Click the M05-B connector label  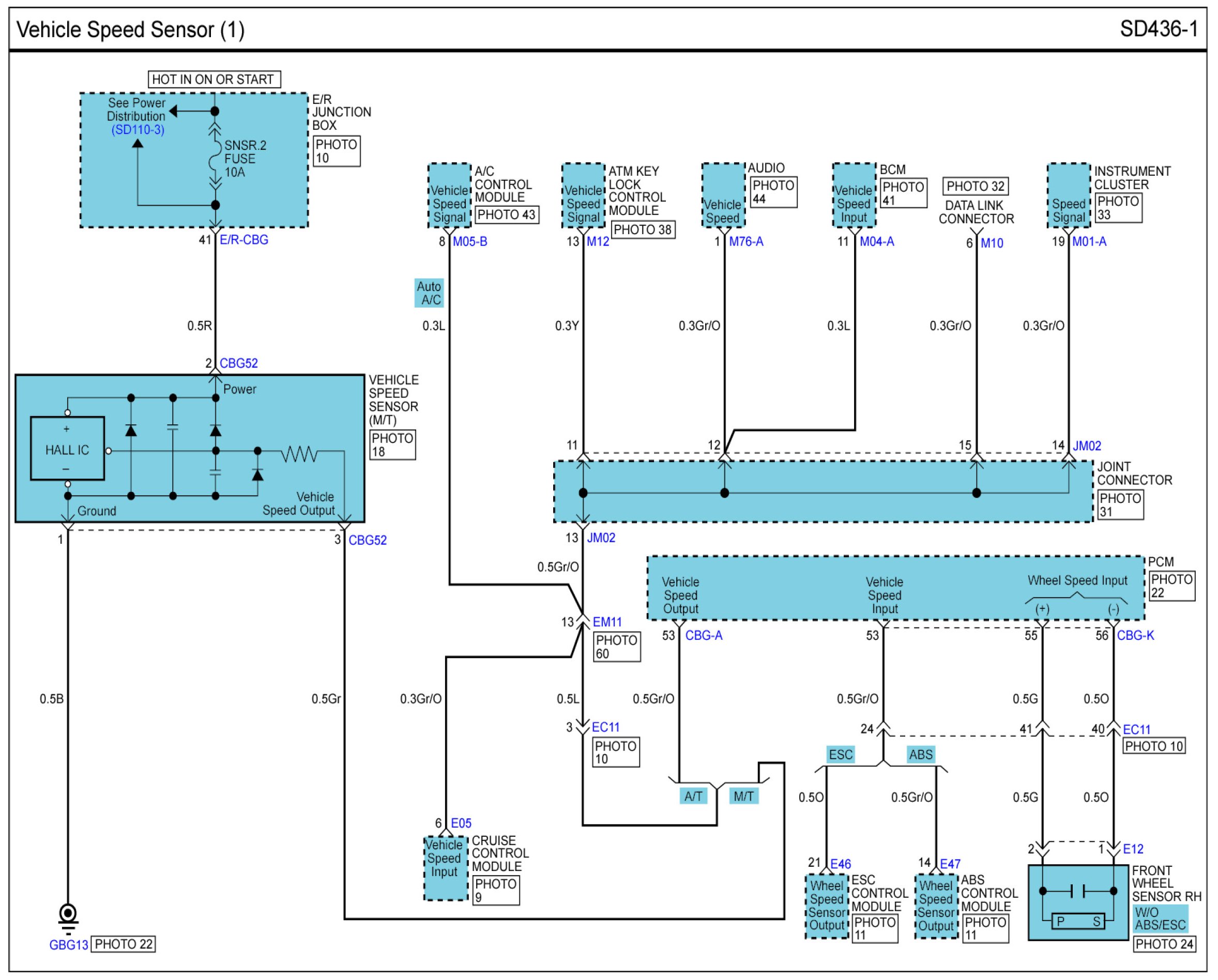(x=469, y=242)
